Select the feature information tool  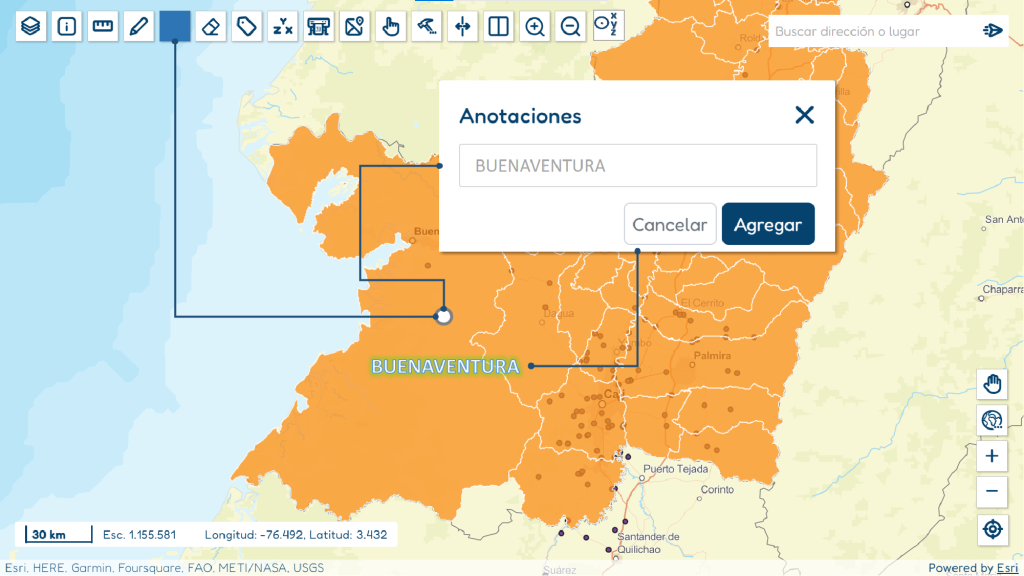coord(67,26)
